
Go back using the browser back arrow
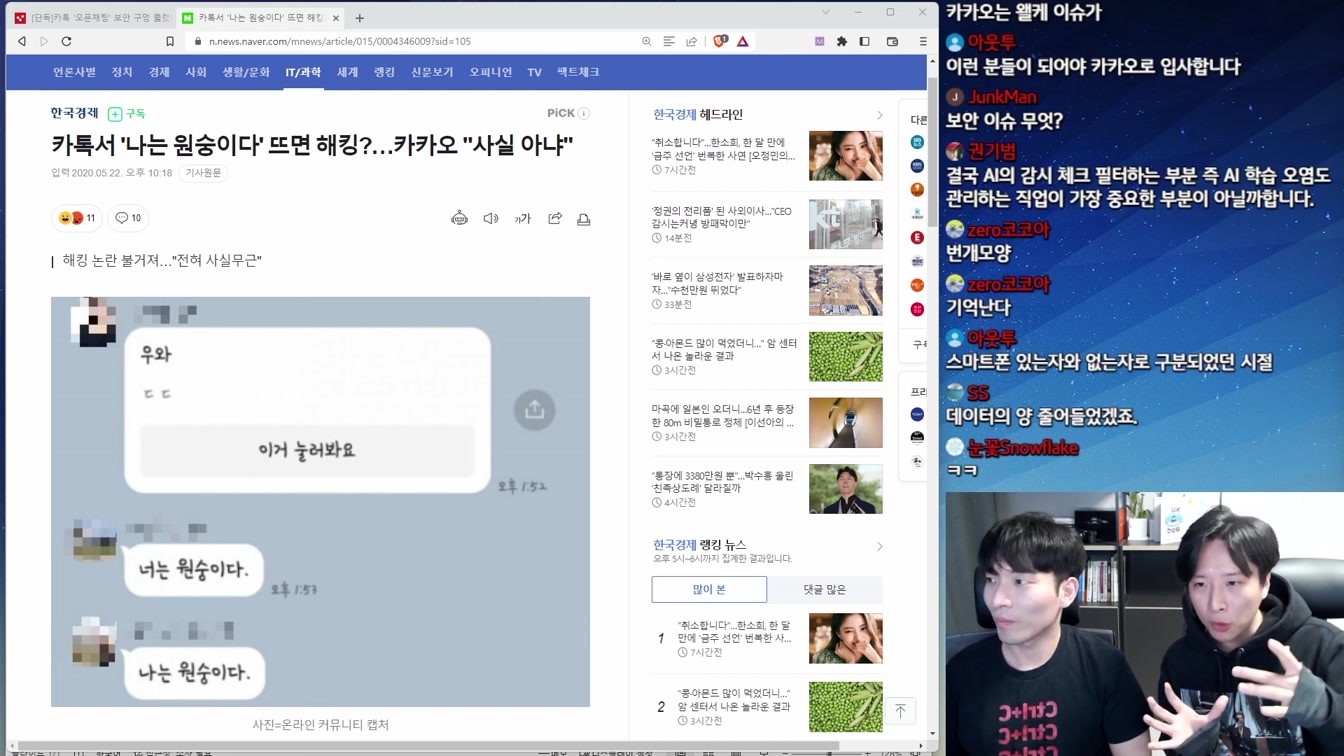click(22, 42)
